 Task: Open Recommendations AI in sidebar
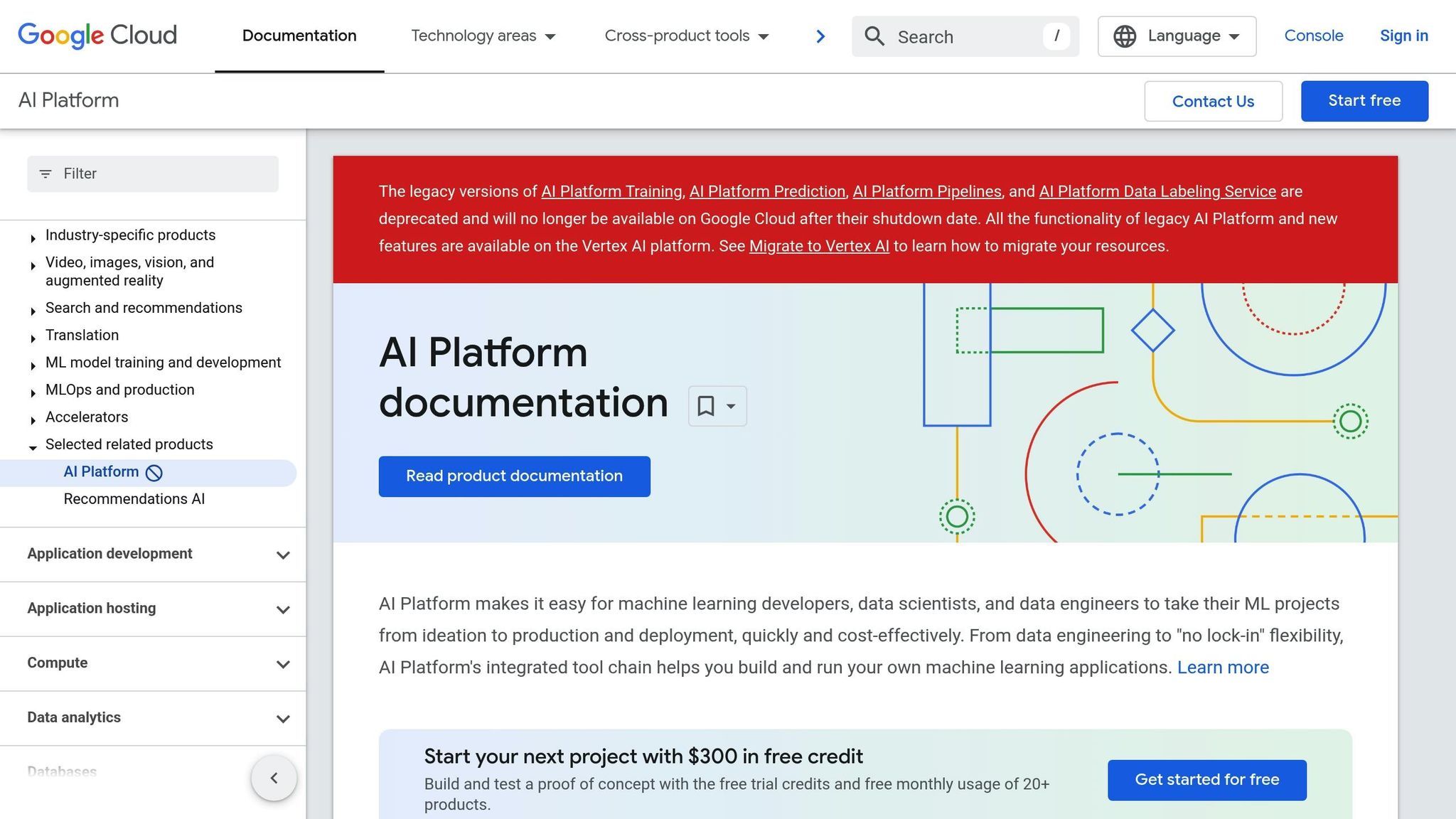(x=134, y=499)
